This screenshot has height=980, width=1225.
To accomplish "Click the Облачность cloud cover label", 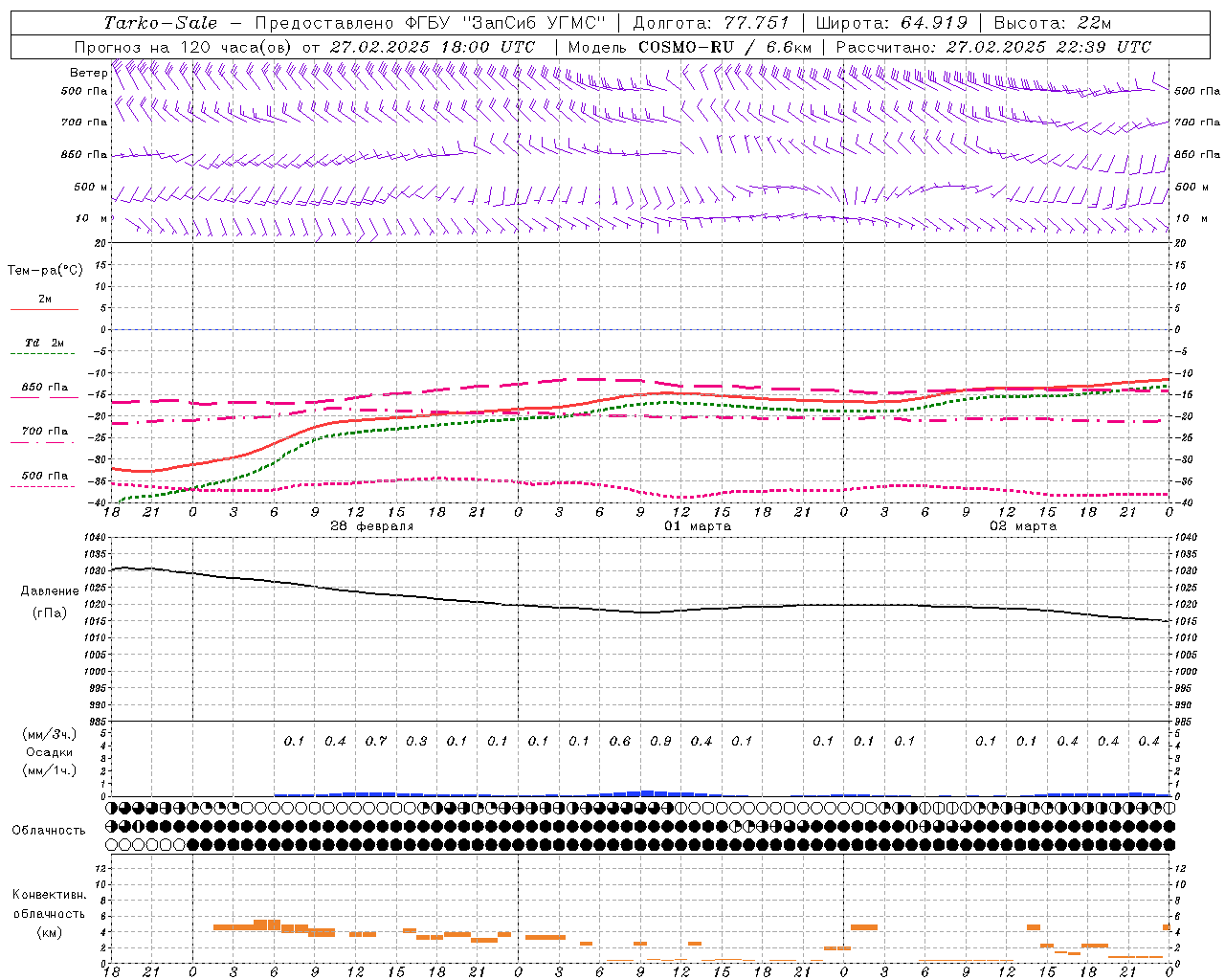I will 49,831.
